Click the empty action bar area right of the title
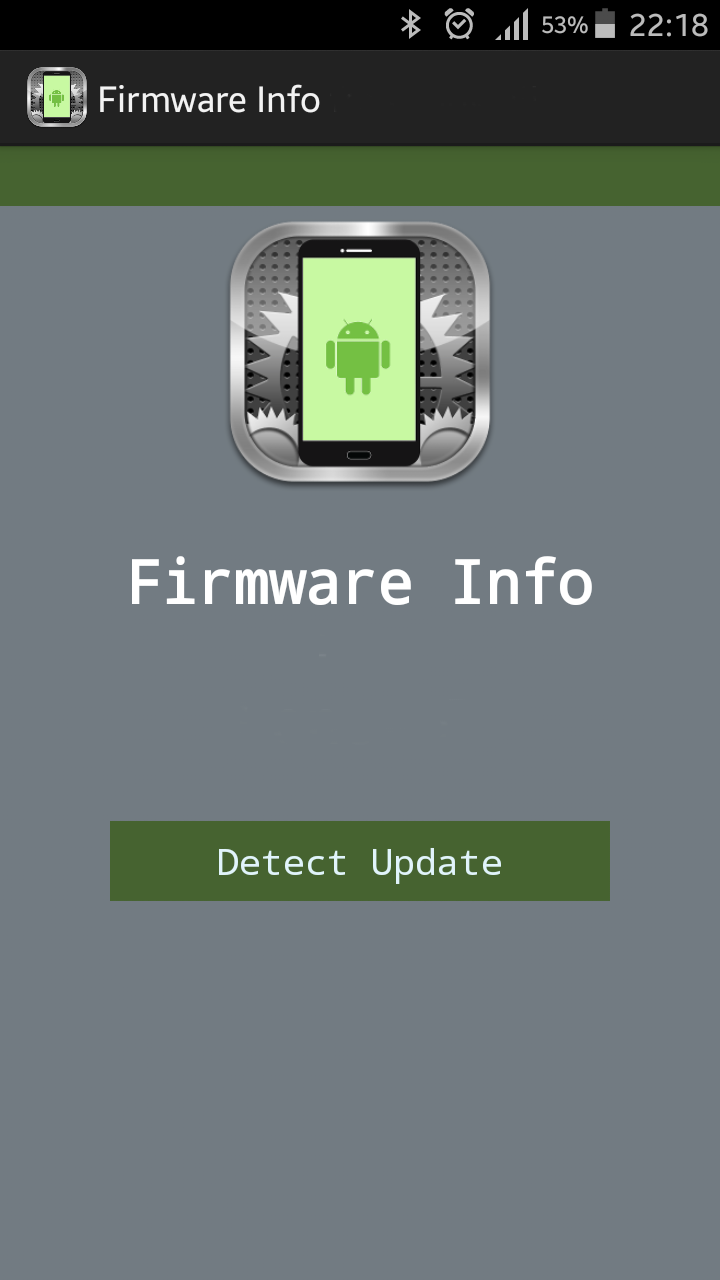The width and height of the screenshot is (720, 1280). pos(520,98)
